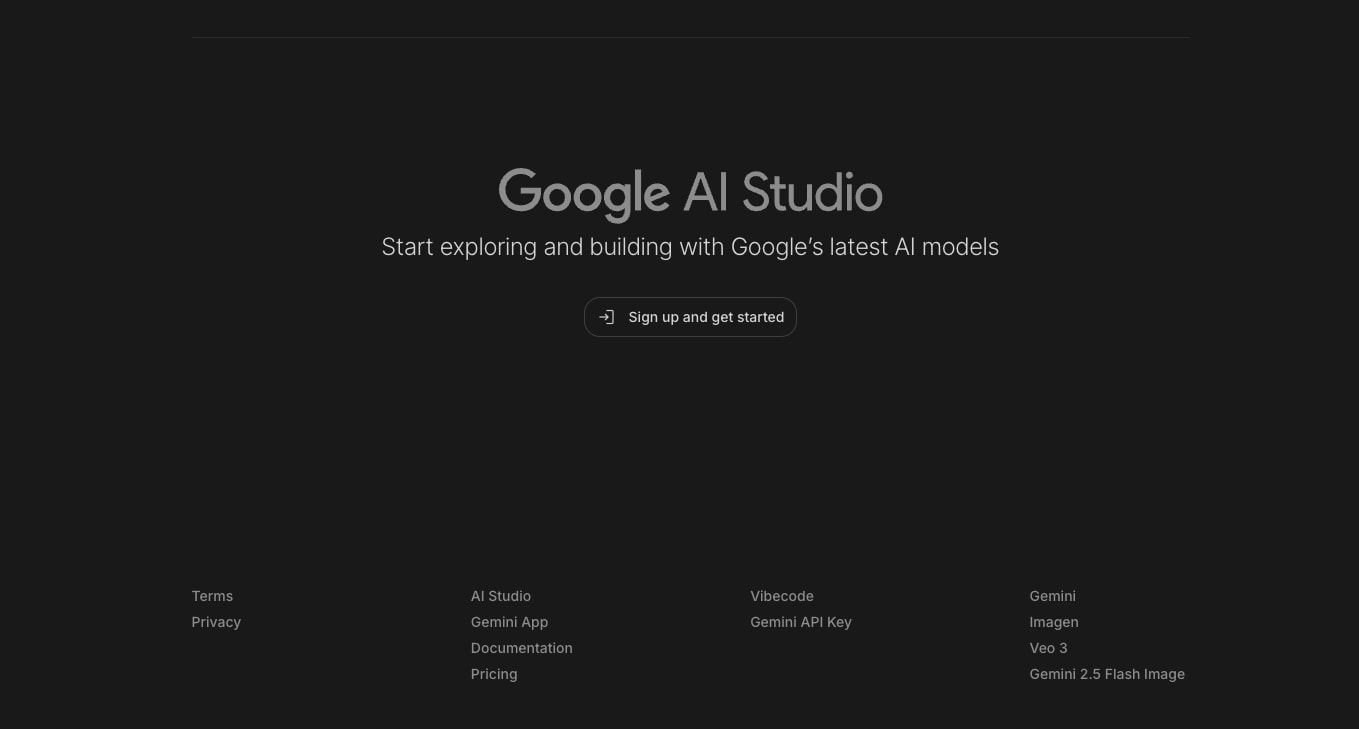Select the Veo 3 link

click(x=1049, y=648)
